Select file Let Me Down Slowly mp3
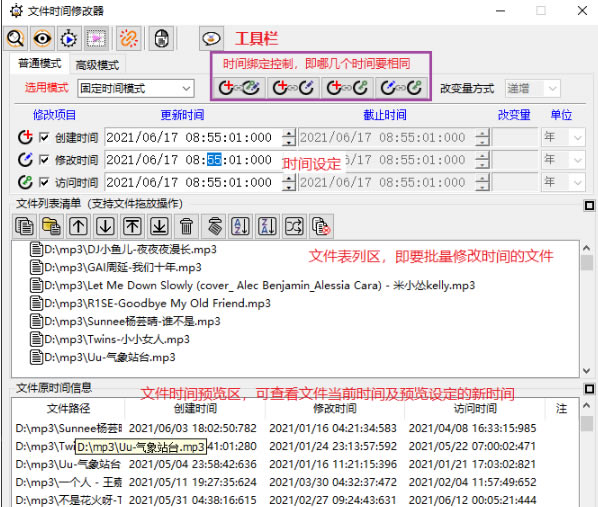 (x=252, y=285)
